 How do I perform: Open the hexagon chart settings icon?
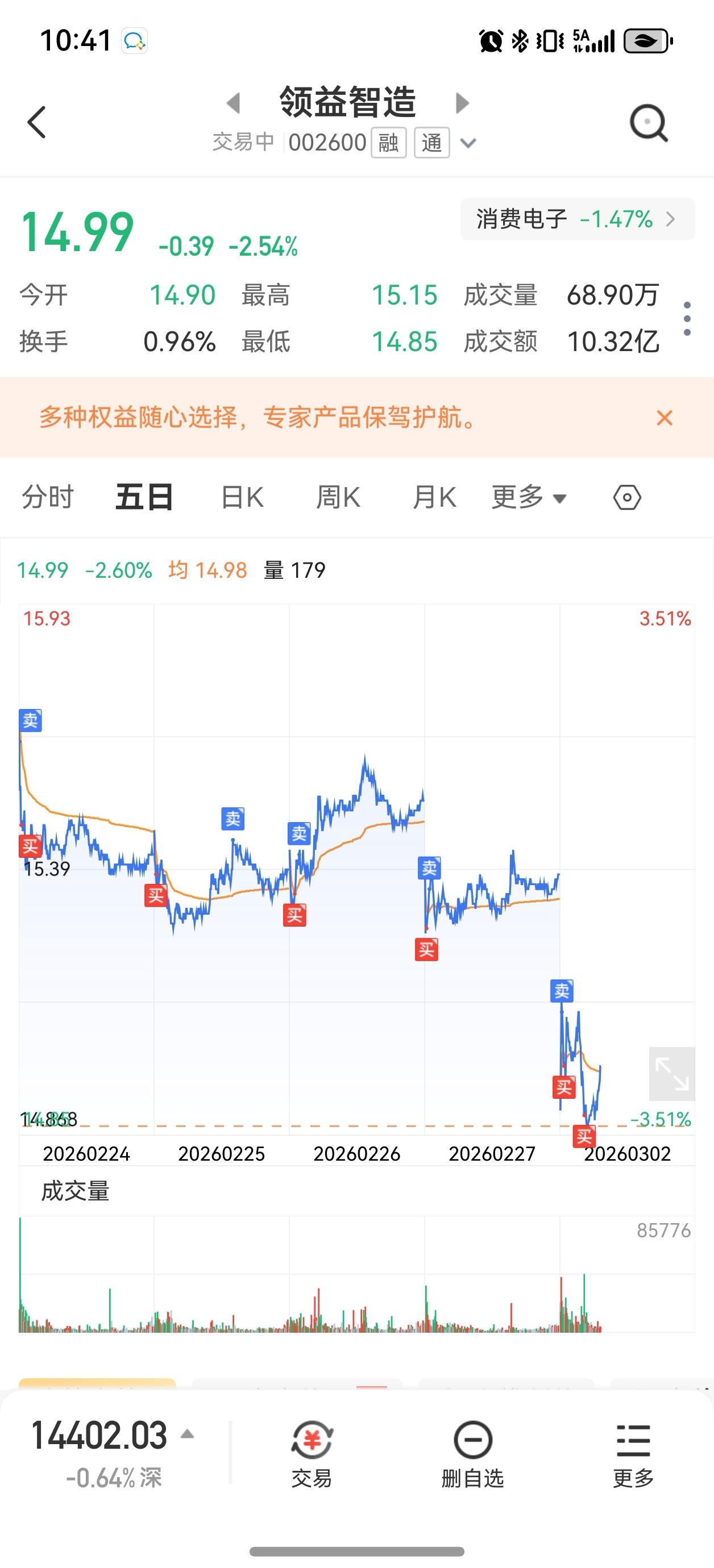(x=627, y=497)
